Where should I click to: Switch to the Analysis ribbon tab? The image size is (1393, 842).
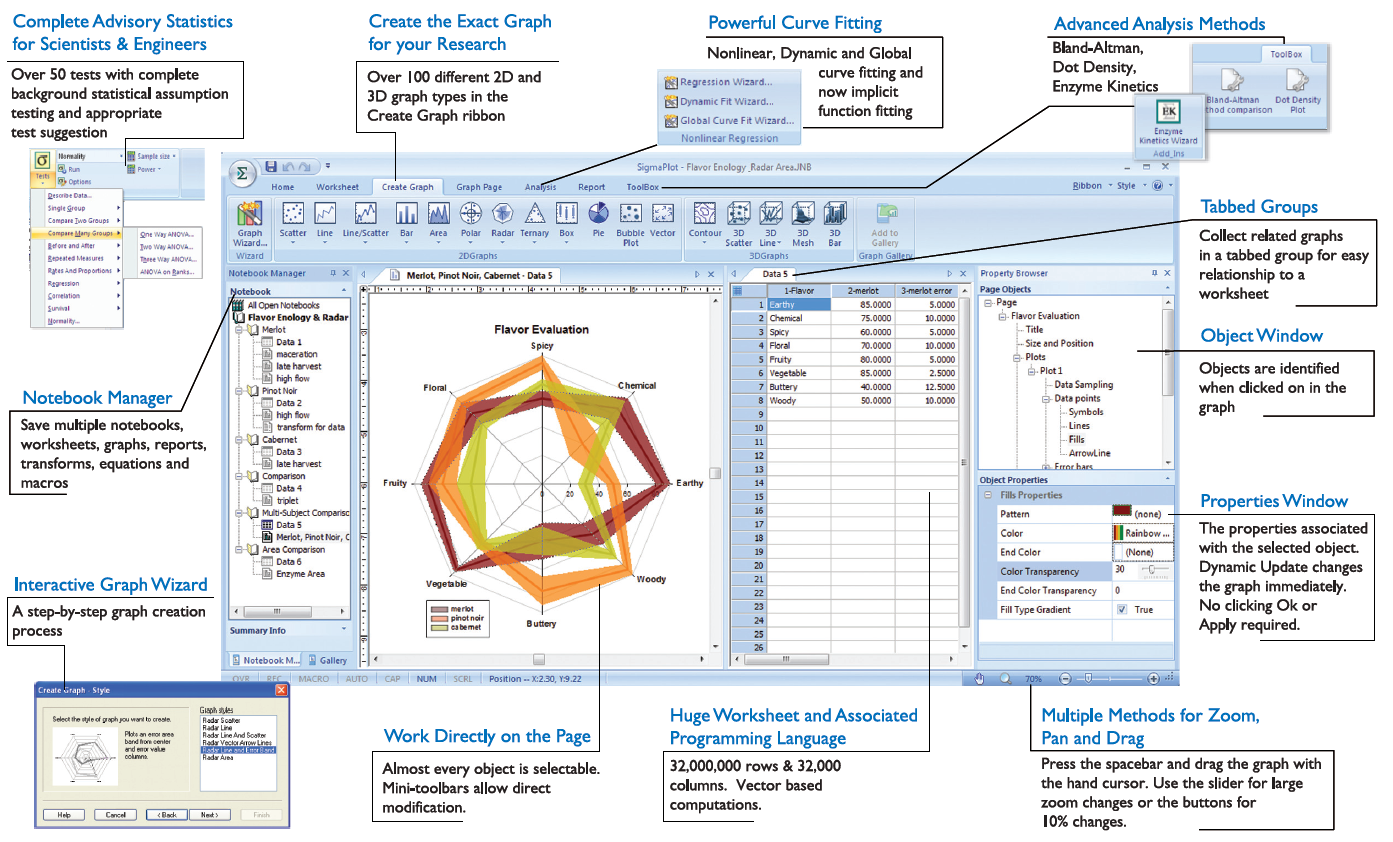[540, 187]
